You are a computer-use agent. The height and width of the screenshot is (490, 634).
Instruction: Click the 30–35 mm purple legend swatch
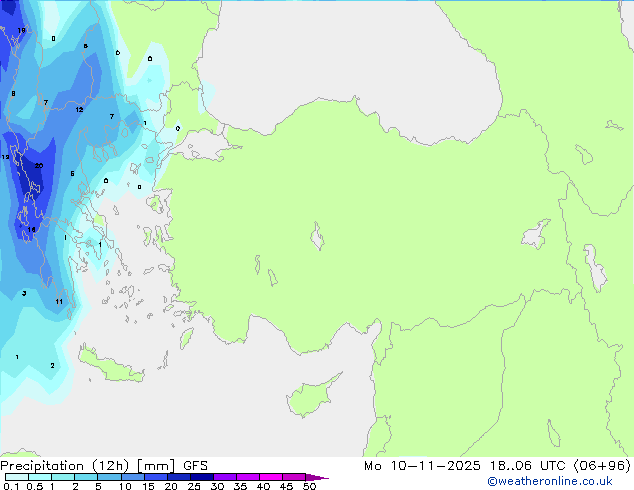coord(225,477)
